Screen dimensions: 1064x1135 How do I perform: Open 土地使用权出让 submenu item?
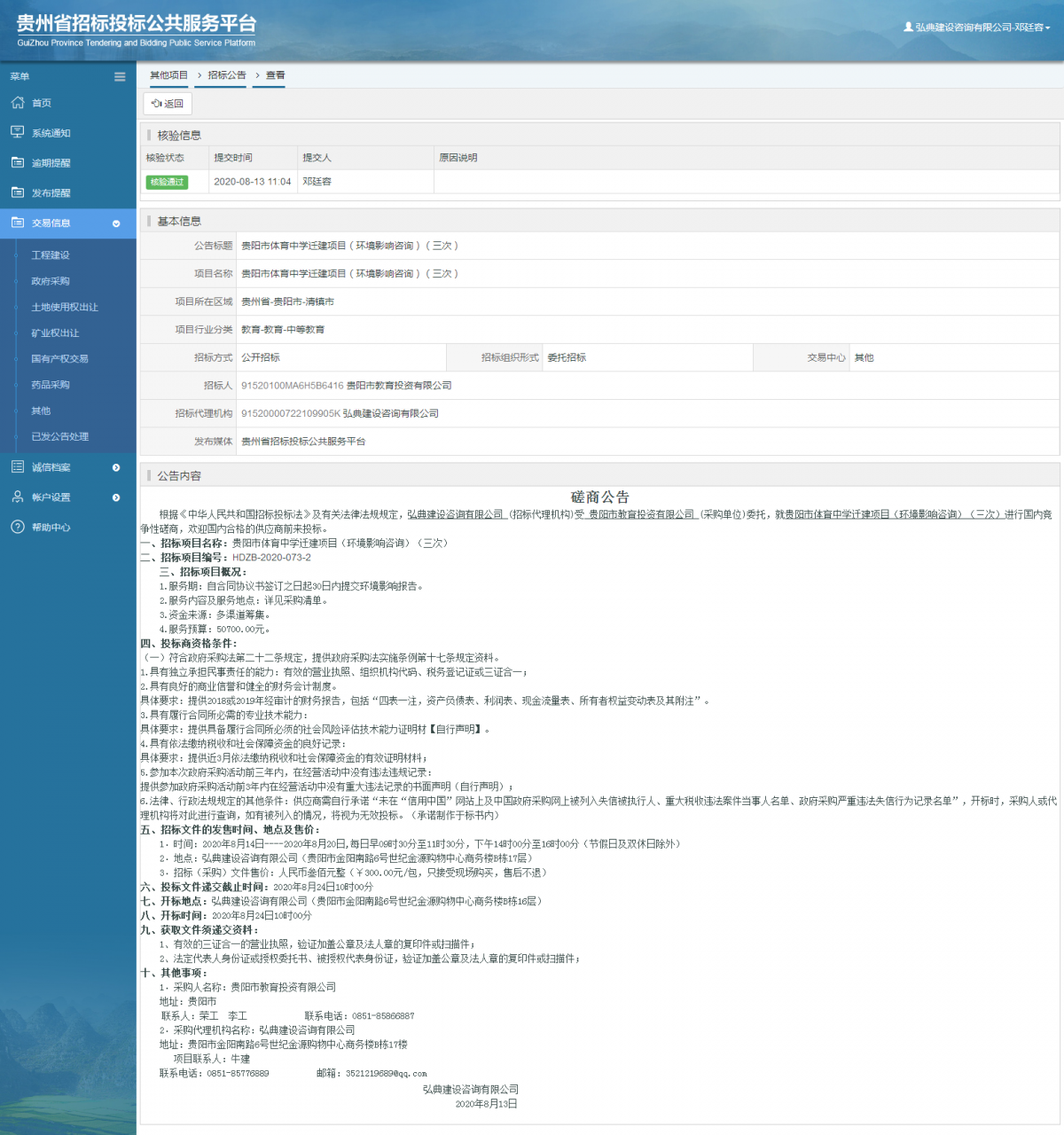(65, 307)
